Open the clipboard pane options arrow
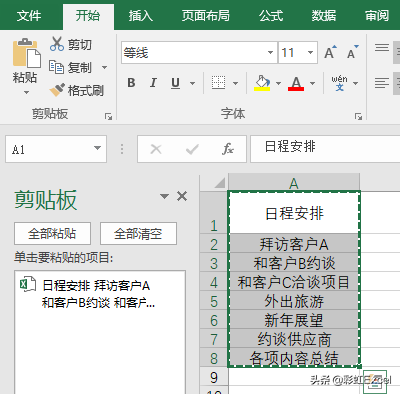Image resolution: width=400 pixels, height=394 pixels. pos(164,196)
